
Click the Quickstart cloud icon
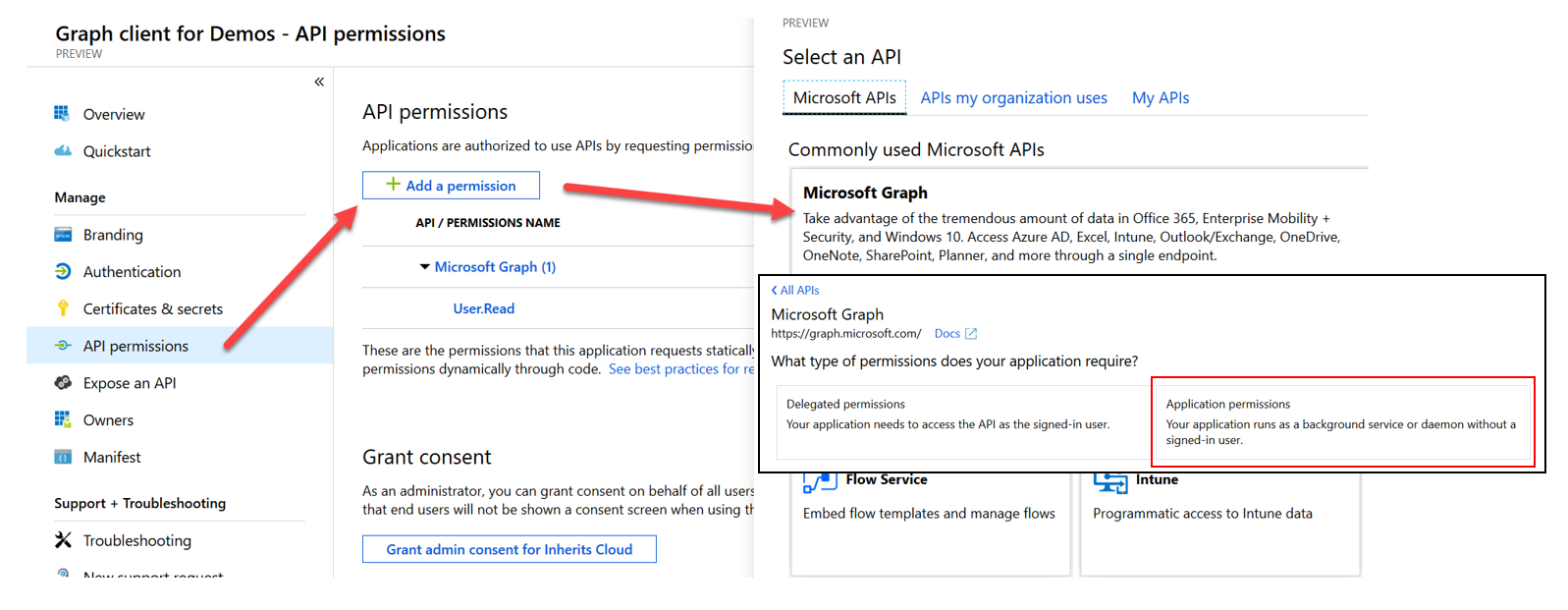pyautogui.click(x=63, y=151)
